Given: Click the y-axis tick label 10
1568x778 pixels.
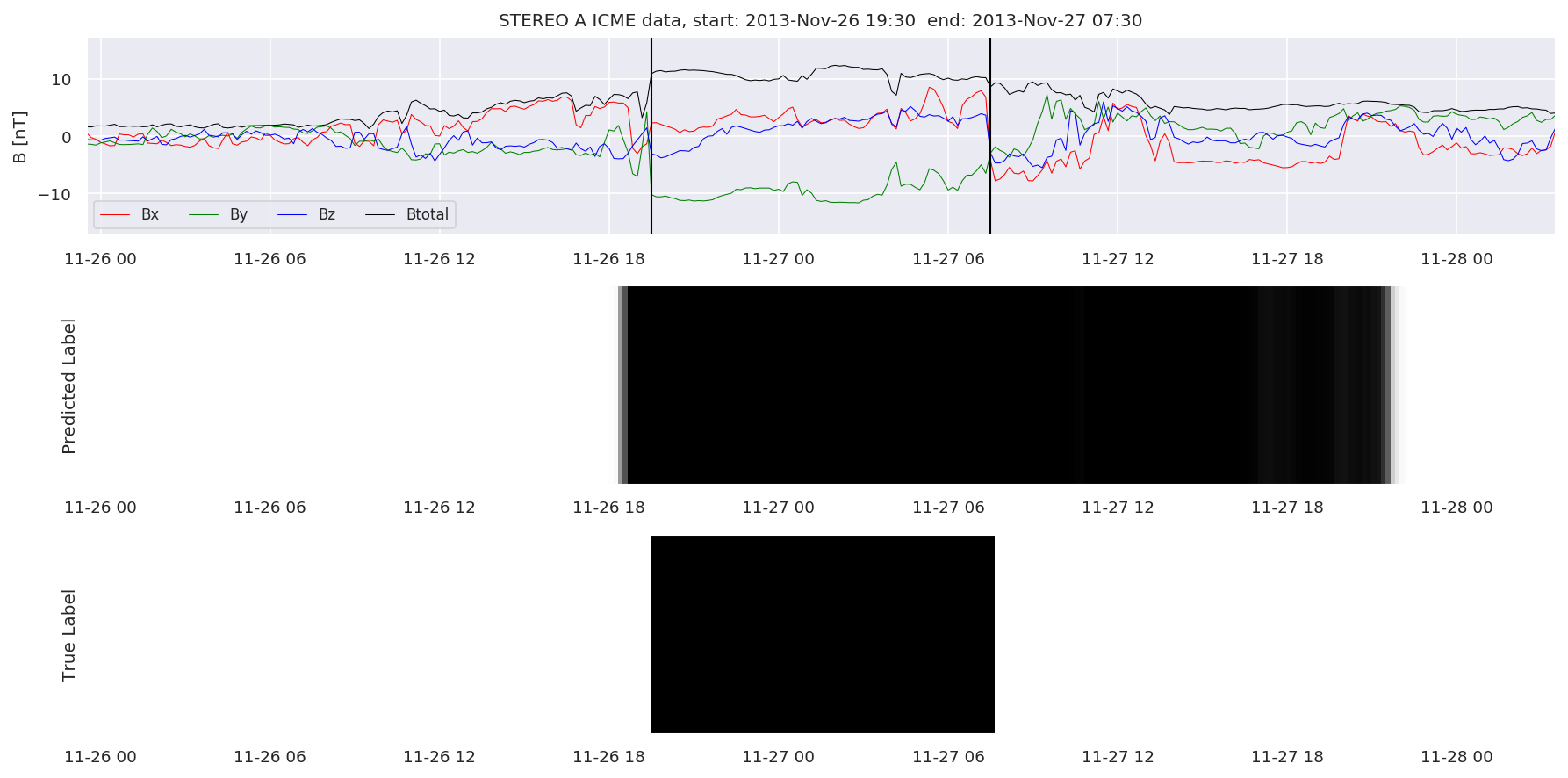Looking at the screenshot, I should tap(61, 80).
